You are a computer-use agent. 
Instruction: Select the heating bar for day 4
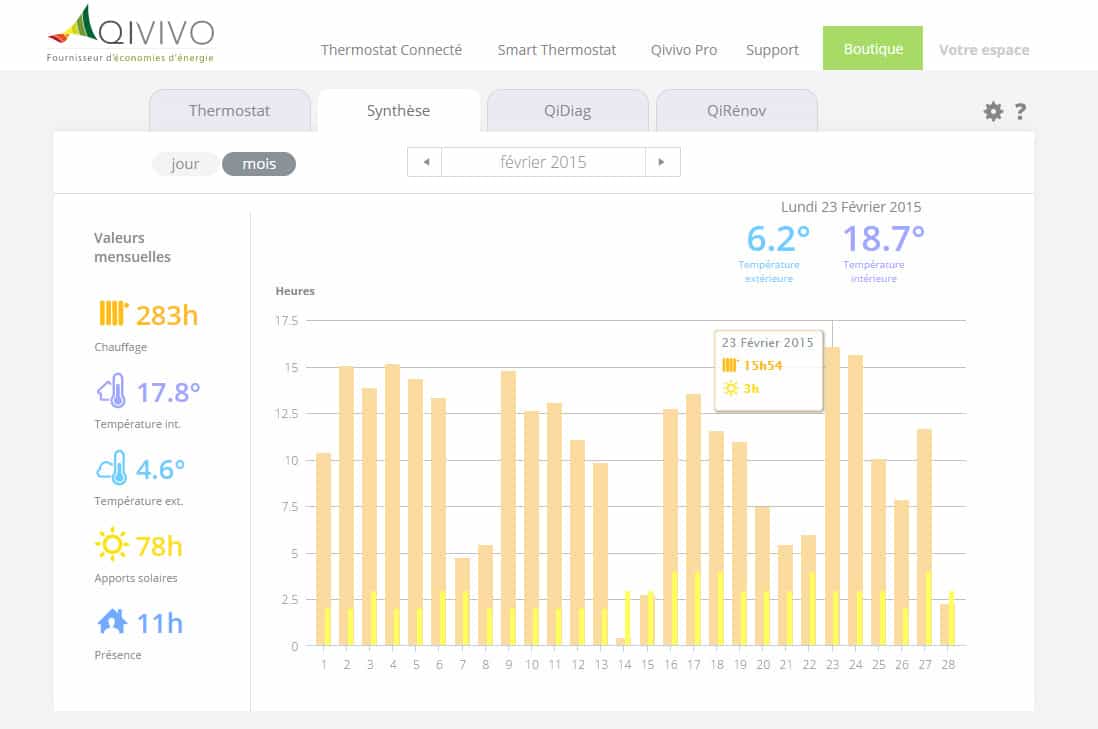pyautogui.click(x=393, y=504)
